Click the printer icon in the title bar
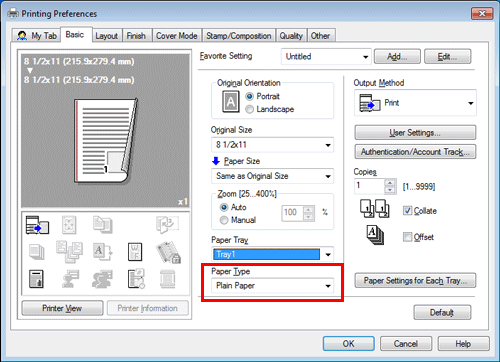This screenshot has height=362, width=500. 13,13
